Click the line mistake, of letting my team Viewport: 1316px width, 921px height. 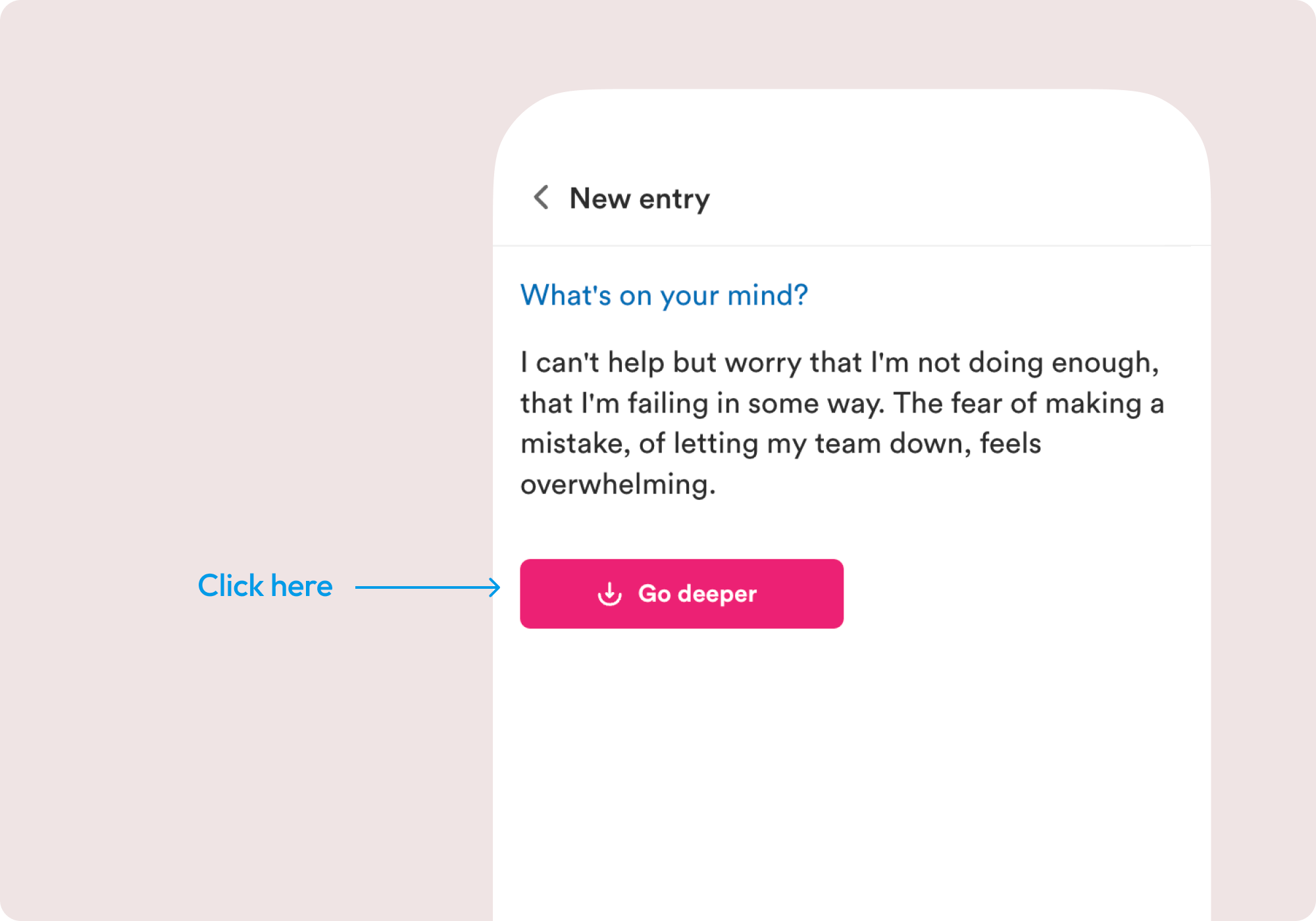pos(780,443)
